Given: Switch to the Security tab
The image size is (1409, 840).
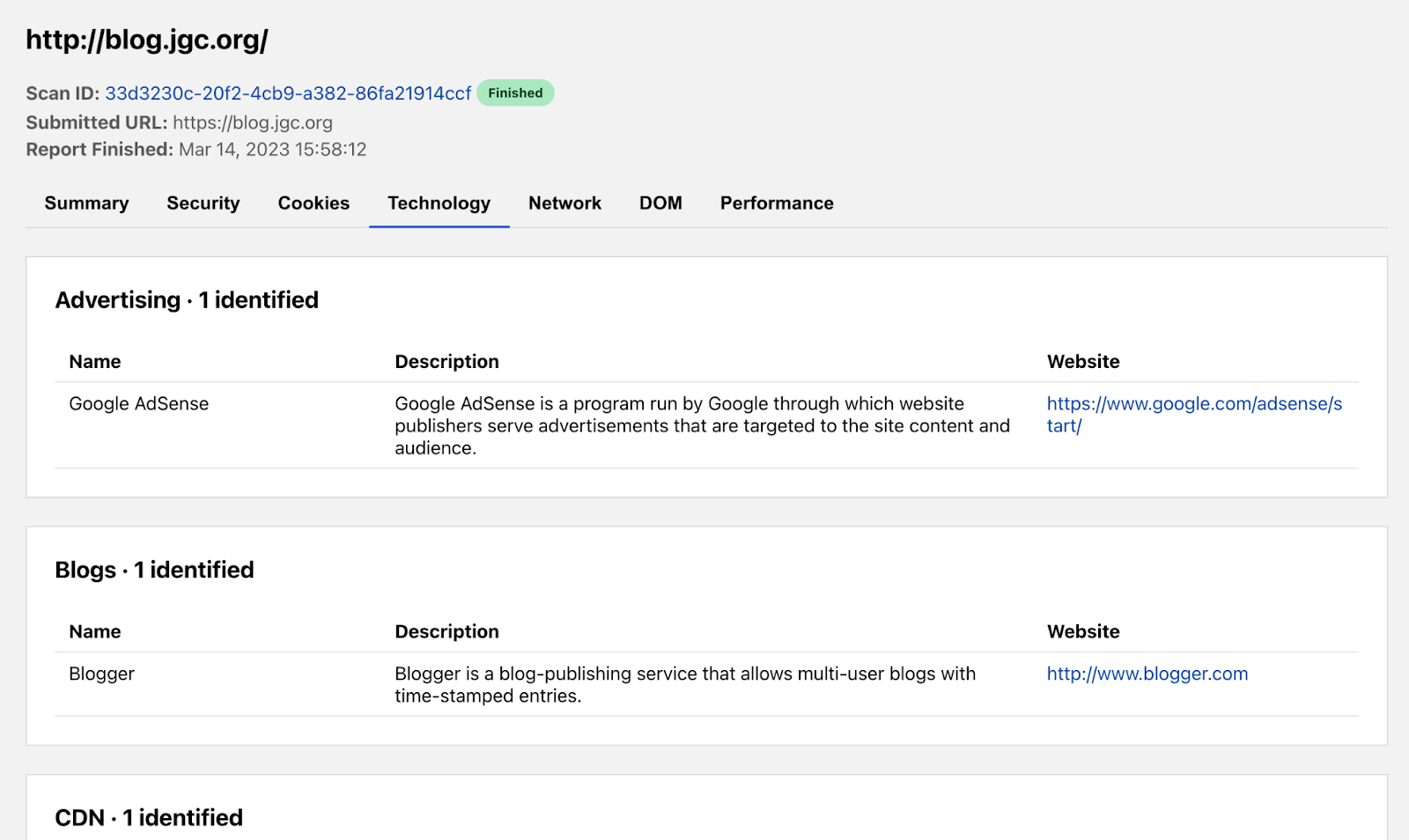Looking at the screenshot, I should coord(203,203).
